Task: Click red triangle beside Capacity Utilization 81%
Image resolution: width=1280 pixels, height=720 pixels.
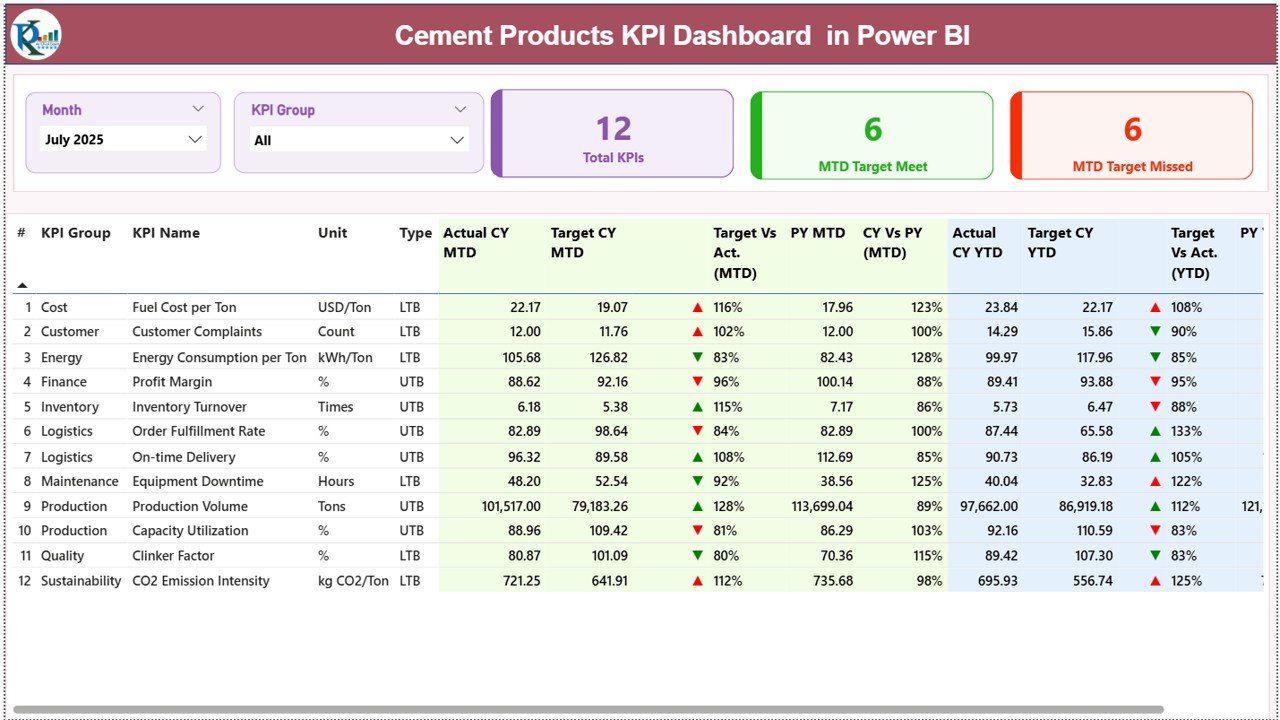Action: point(697,530)
